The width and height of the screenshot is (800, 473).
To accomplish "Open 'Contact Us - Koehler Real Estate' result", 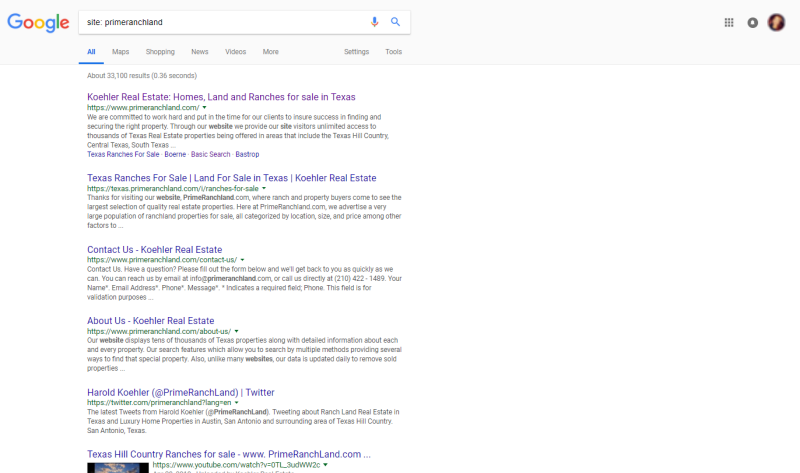I will [155, 250].
